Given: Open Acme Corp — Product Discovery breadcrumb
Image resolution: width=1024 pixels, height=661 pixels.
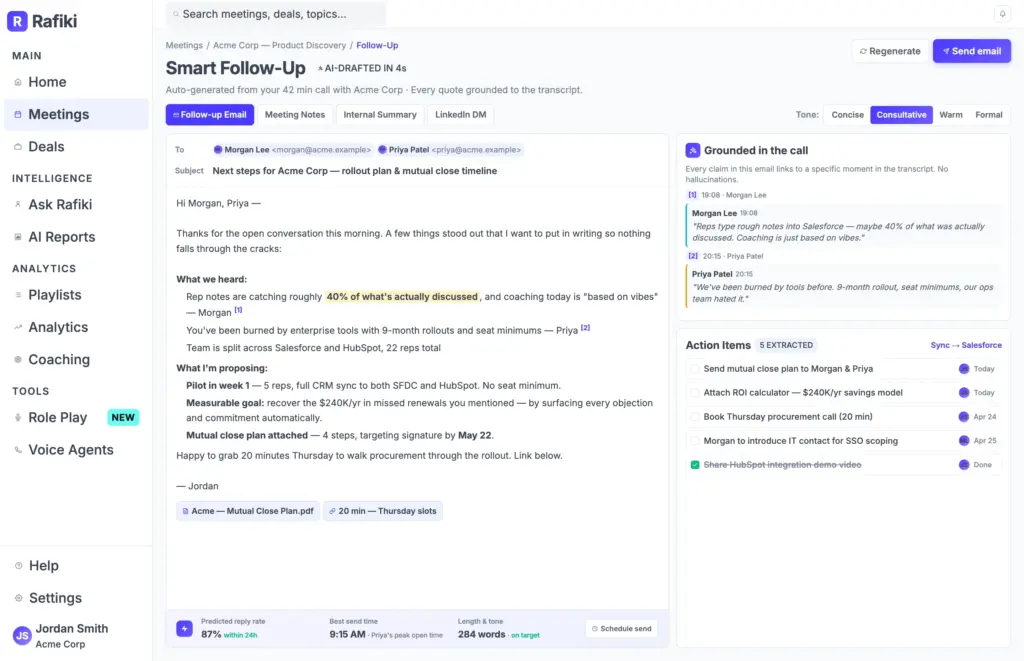Looking at the screenshot, I should pos(280,45).
